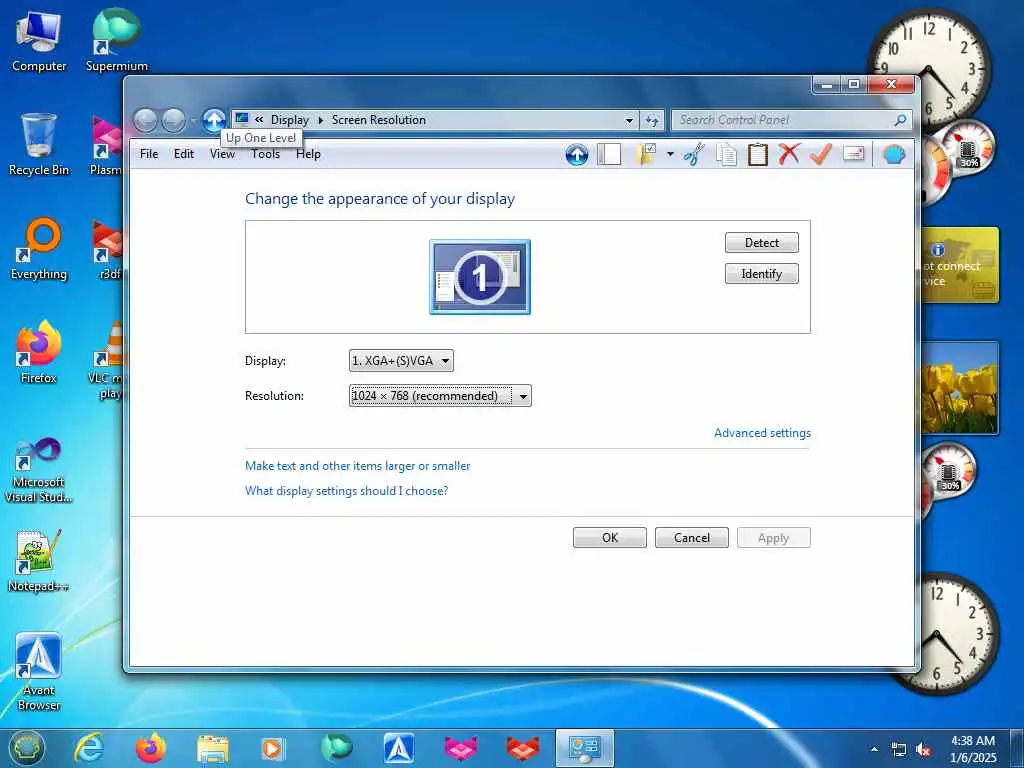Open the Help menu
Image resolution: width=1024 pixels, height=768 pixels.
tap(308, 154)
